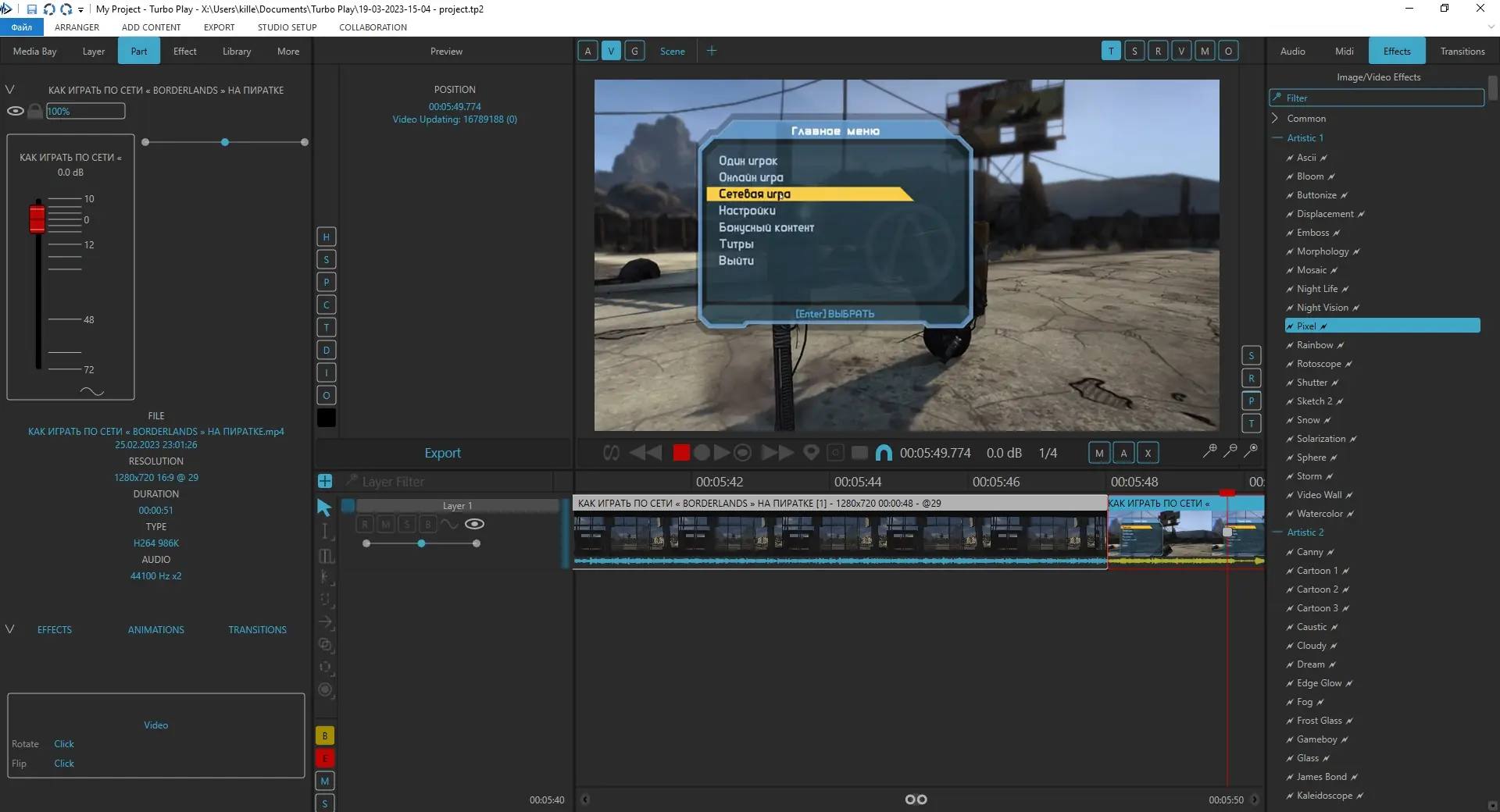
Task: Click the automation curve icon on Layer 1
Action: (x=450, y=524)
